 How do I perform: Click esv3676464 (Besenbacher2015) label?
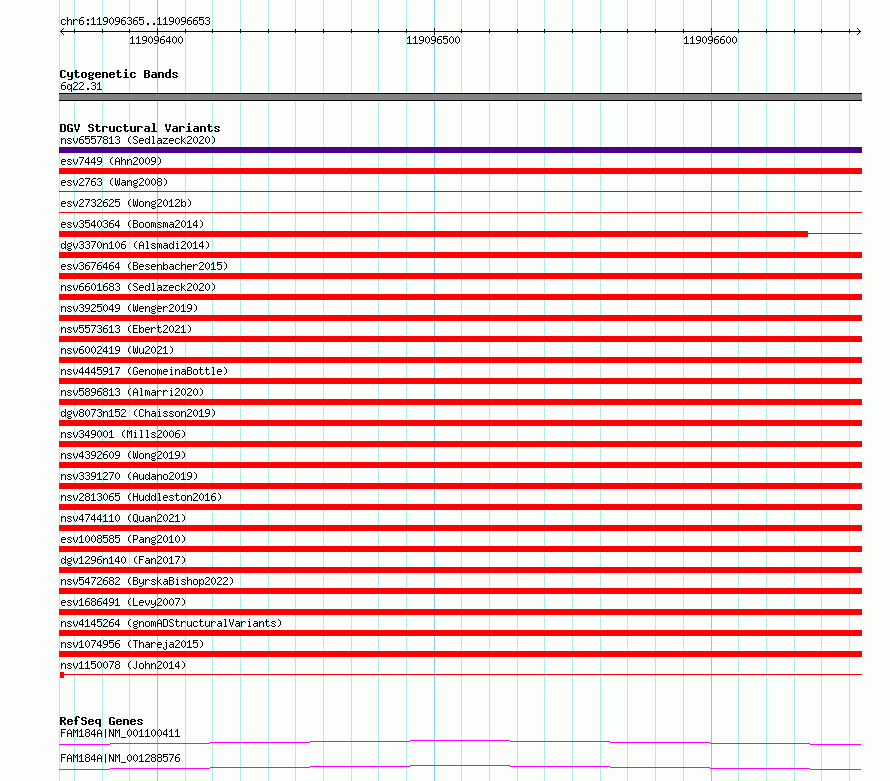coord(144,266)
